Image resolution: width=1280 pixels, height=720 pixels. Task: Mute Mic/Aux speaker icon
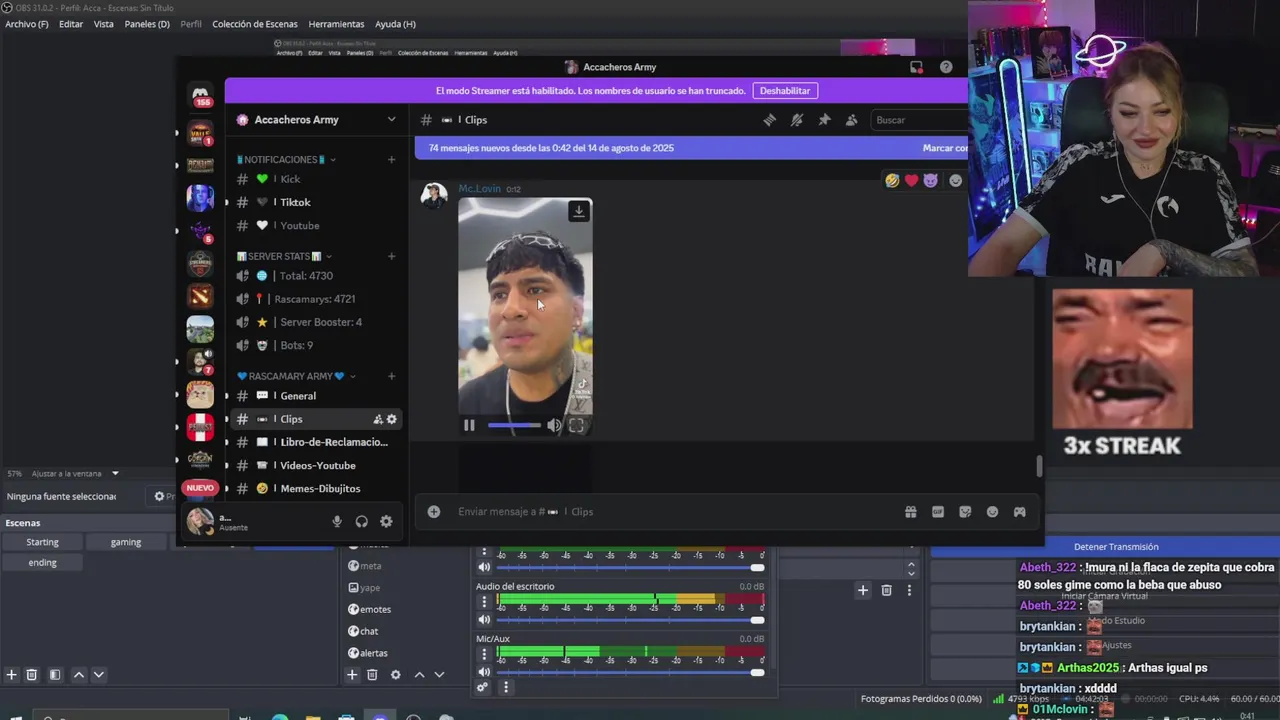tap(485, 672)
